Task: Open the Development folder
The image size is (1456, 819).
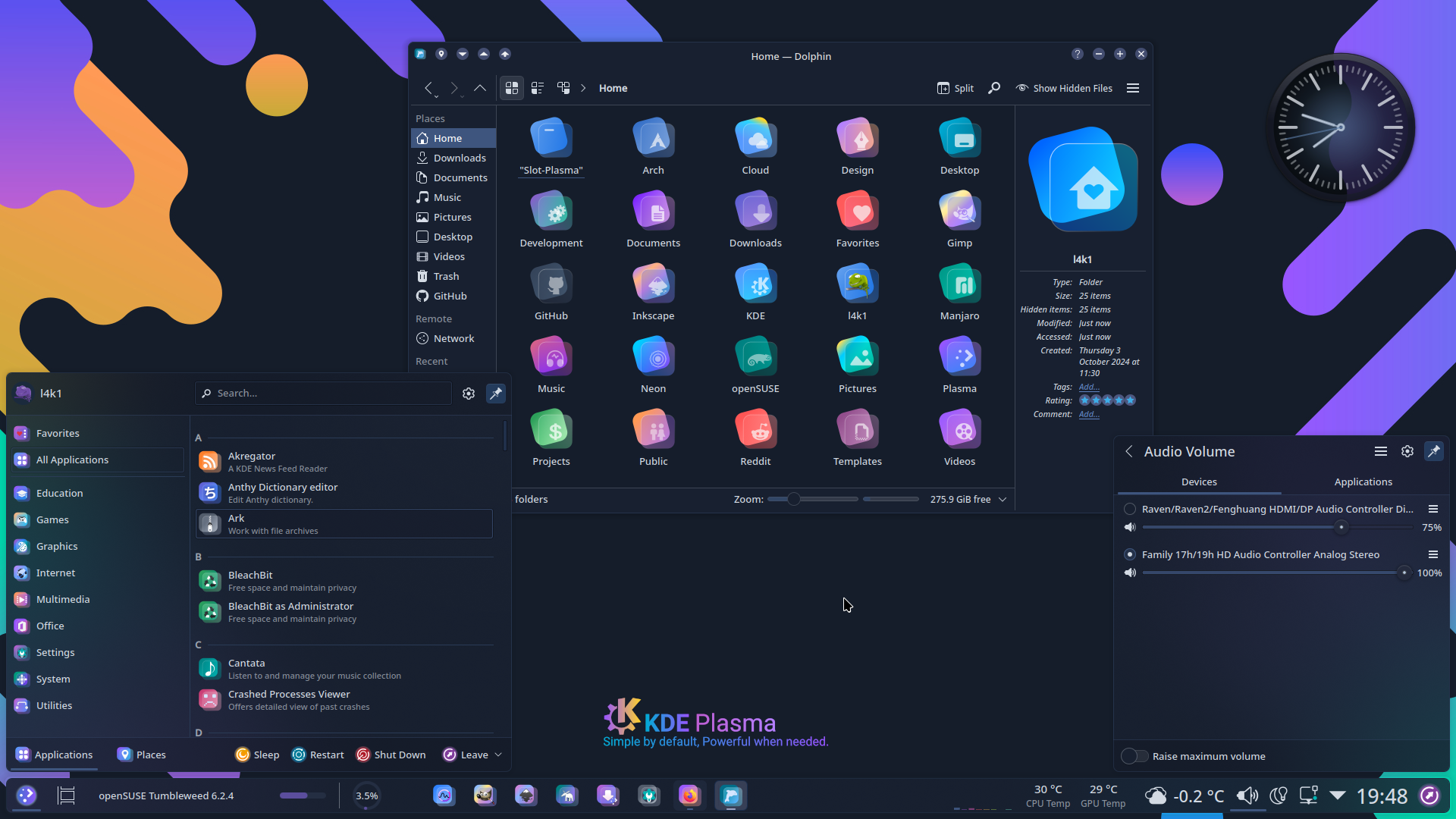Action: (x=551, y=219)
